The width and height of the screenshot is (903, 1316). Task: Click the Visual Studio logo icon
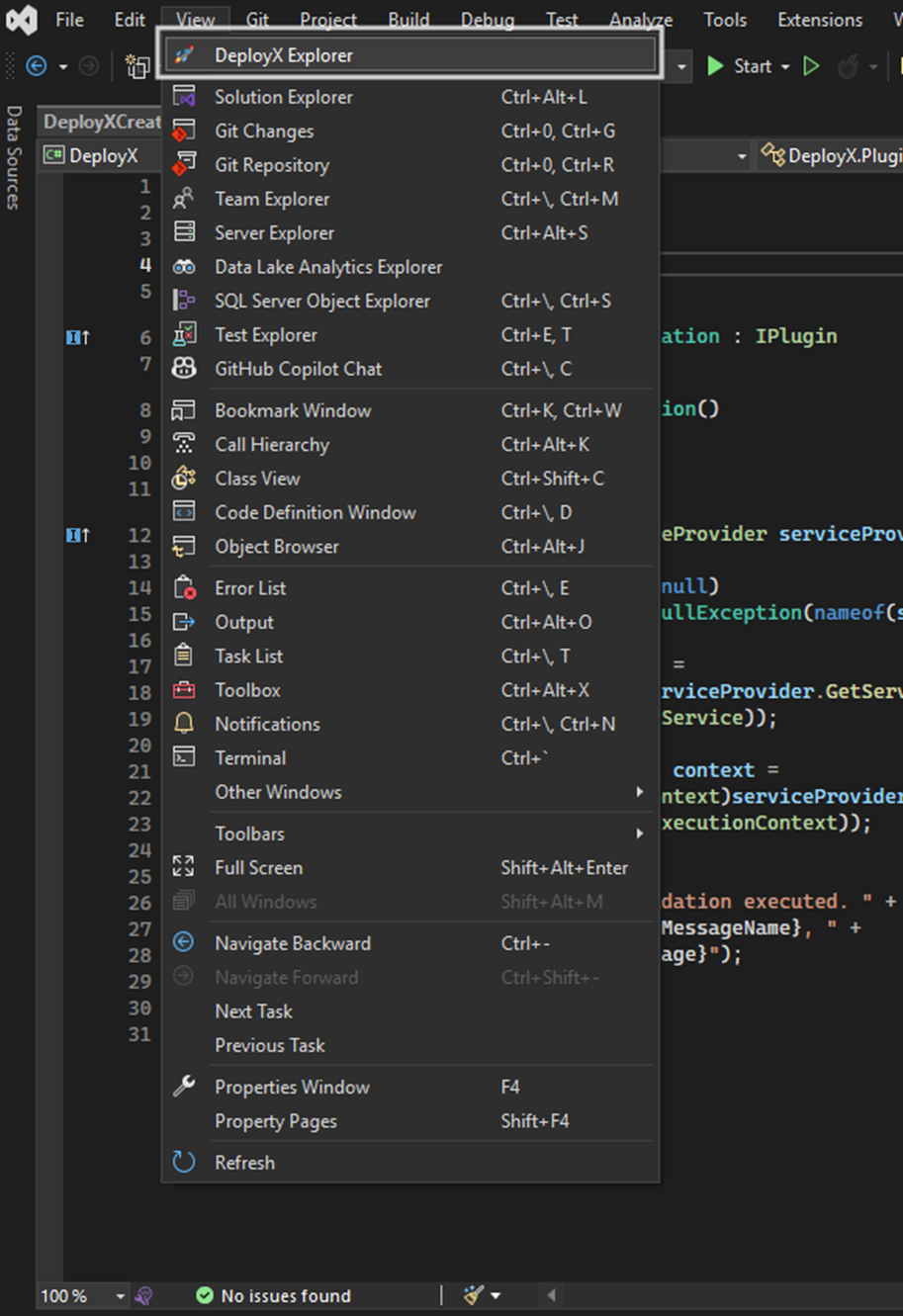tap(21, 19)
